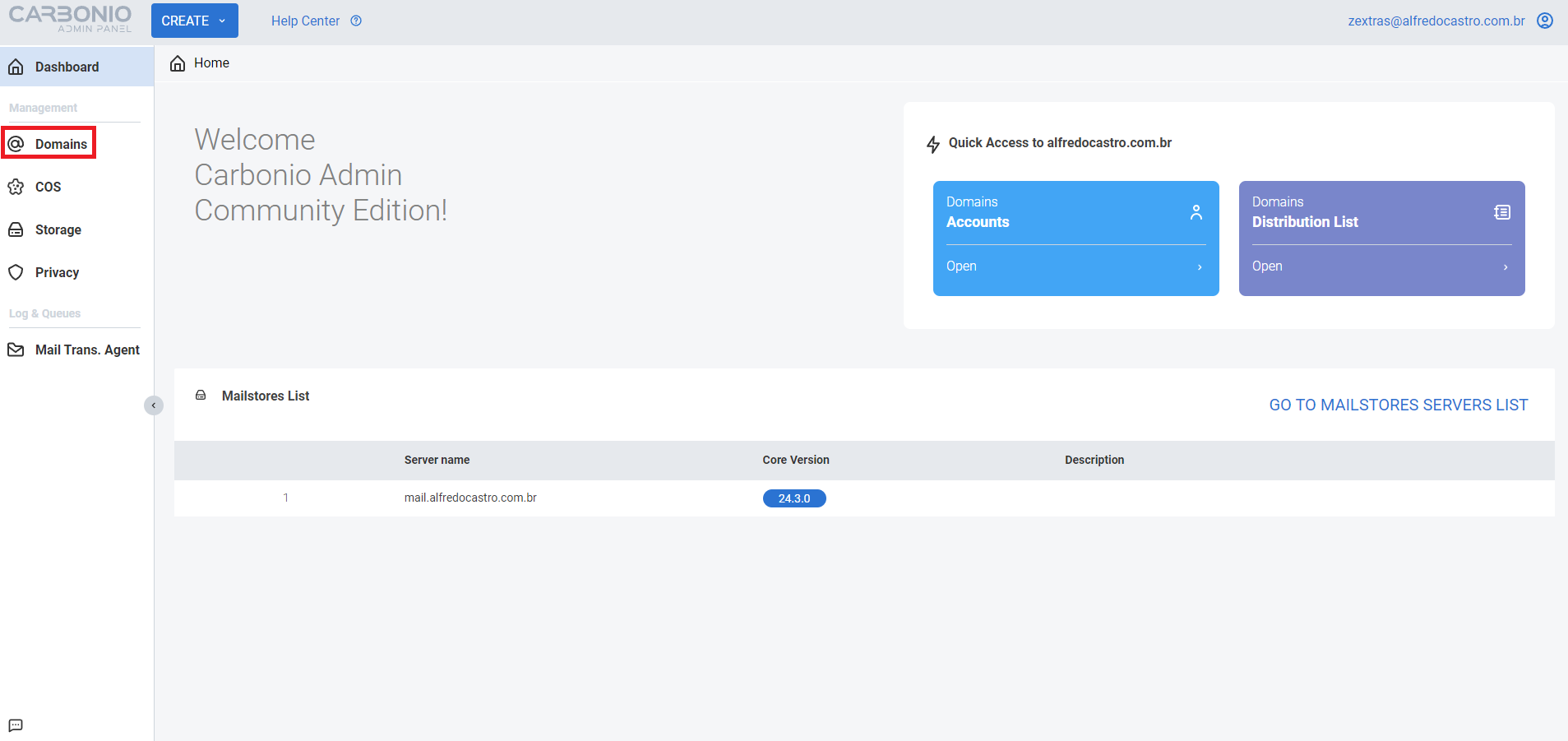Viewport: 1568px width, 741px height.
Task: Click the Domains at-sign icon
Action: tap(16, 144)
